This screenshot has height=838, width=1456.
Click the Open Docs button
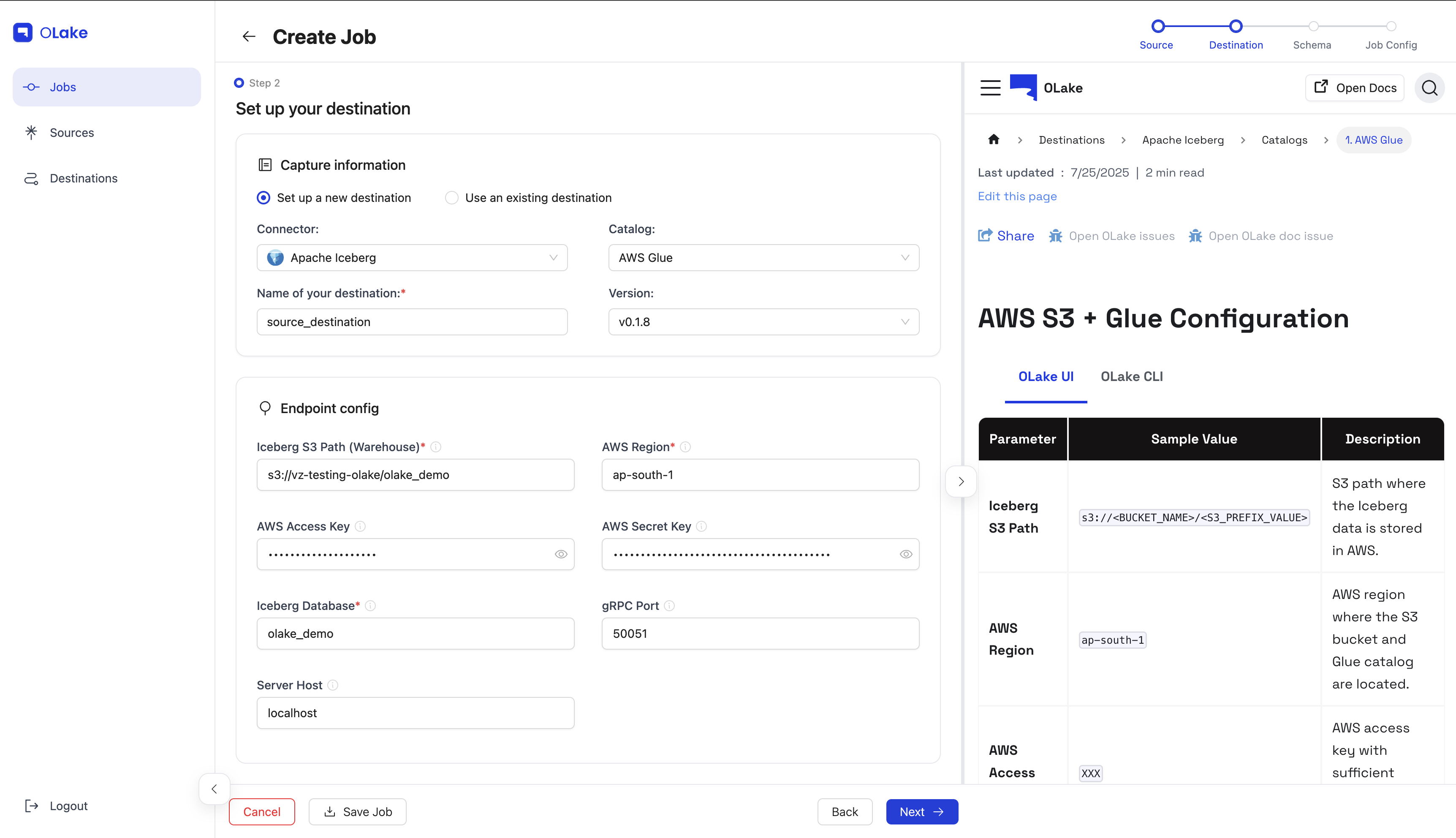pos(1354,87)
